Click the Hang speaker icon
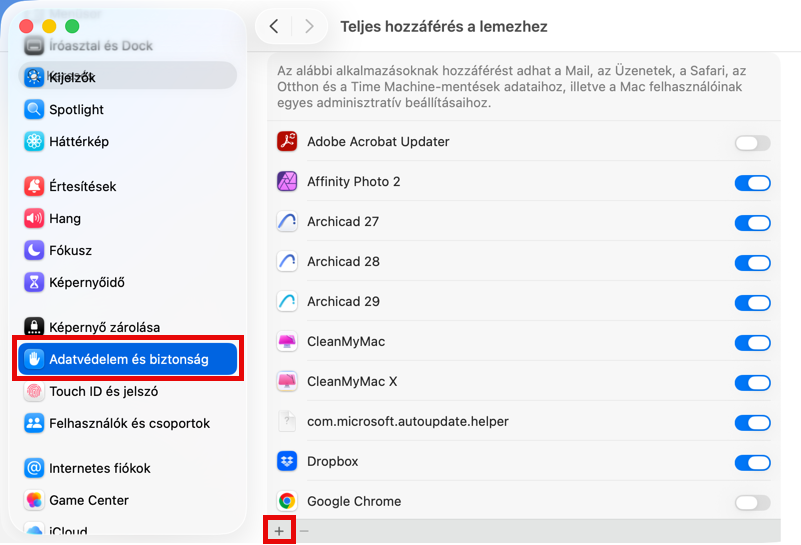 coord(34,219)
